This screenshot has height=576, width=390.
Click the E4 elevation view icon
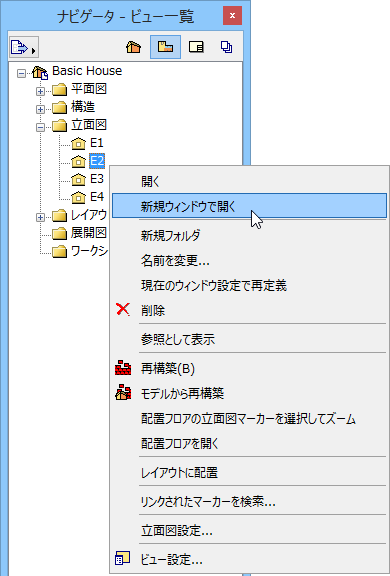click(78, 197)
